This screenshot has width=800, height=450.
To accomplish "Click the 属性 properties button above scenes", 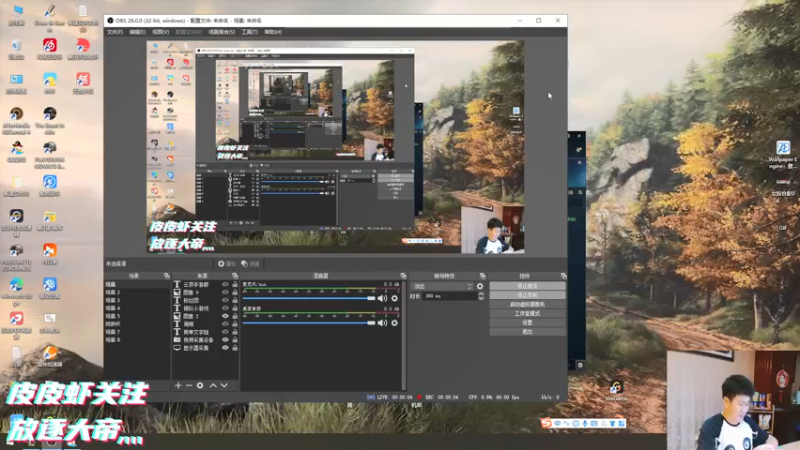I will [x=227, y=264].
